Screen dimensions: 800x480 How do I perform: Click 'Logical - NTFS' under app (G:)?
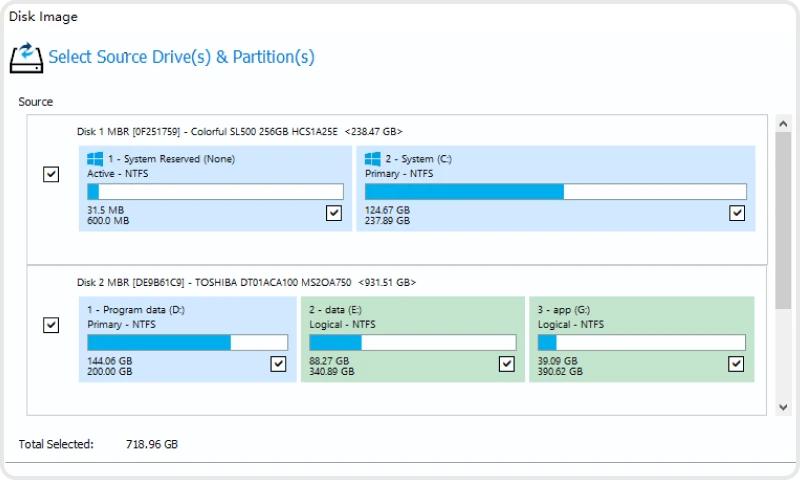570,324
